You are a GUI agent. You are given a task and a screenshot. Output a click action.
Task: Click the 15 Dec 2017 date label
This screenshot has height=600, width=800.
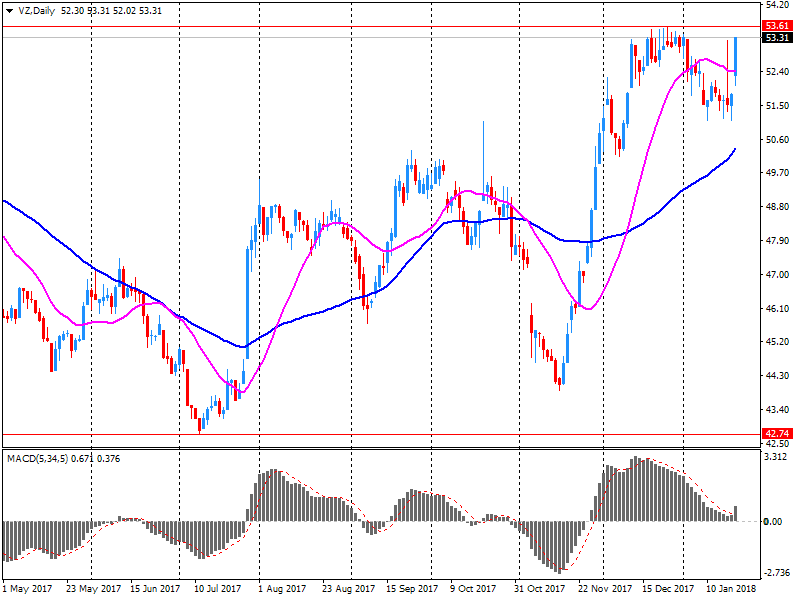coord(668,589)
